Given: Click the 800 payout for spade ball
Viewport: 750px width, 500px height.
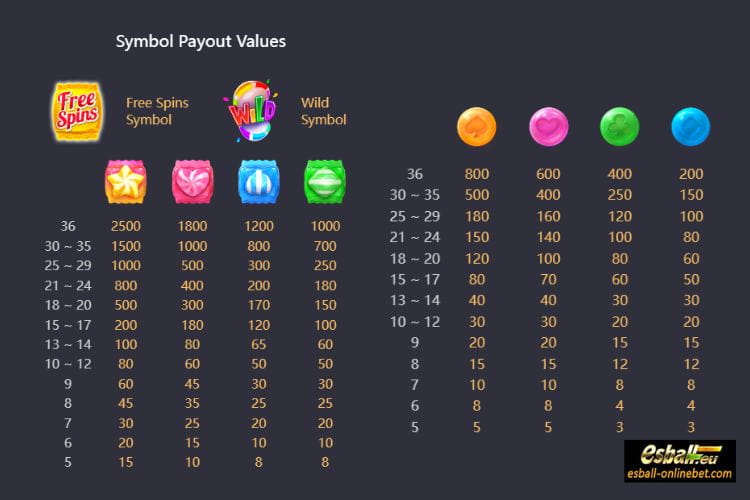Looking at the screenshot, I should (x=477, y=174).
